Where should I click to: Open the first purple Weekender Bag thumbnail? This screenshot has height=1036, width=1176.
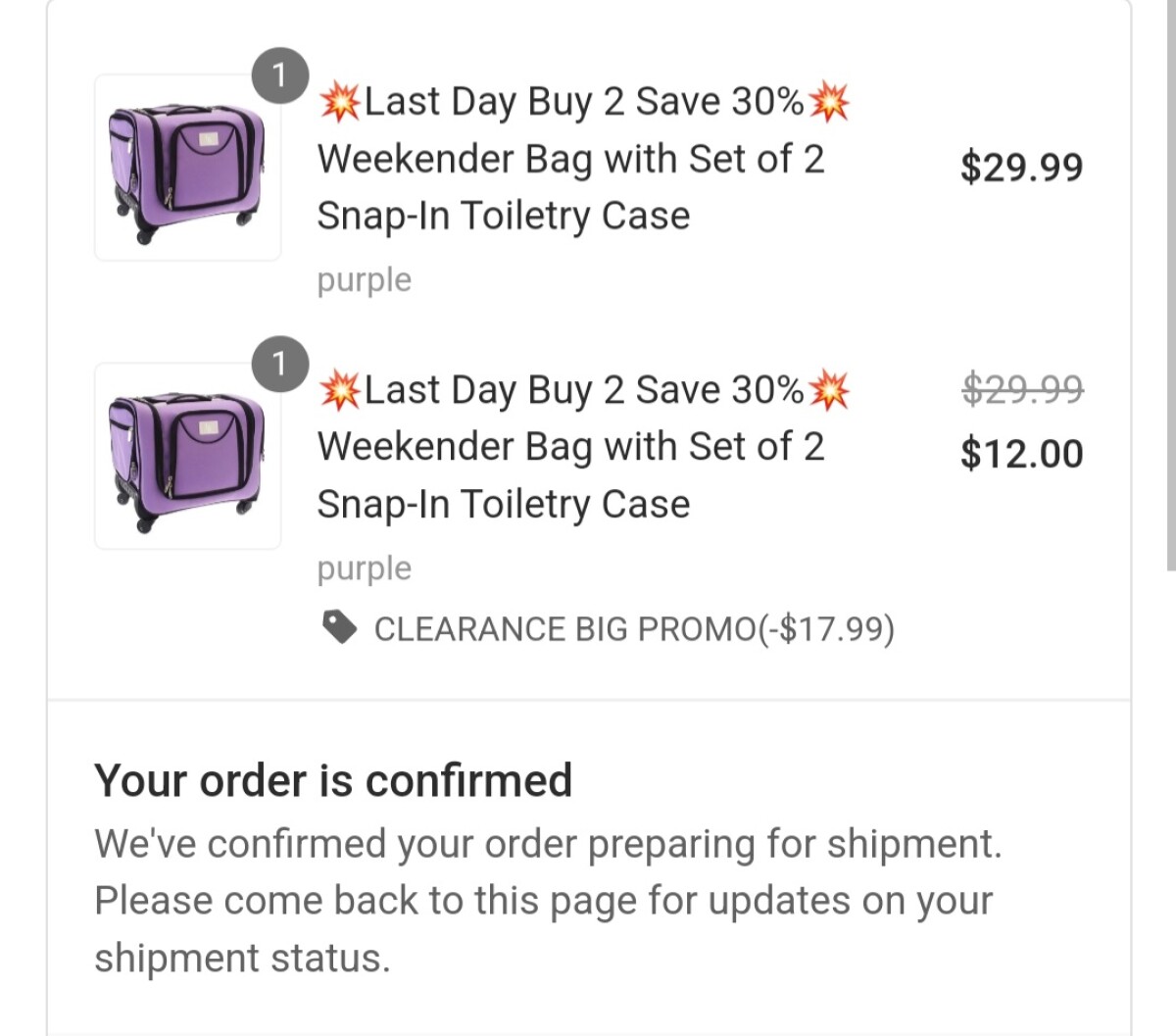186,169
